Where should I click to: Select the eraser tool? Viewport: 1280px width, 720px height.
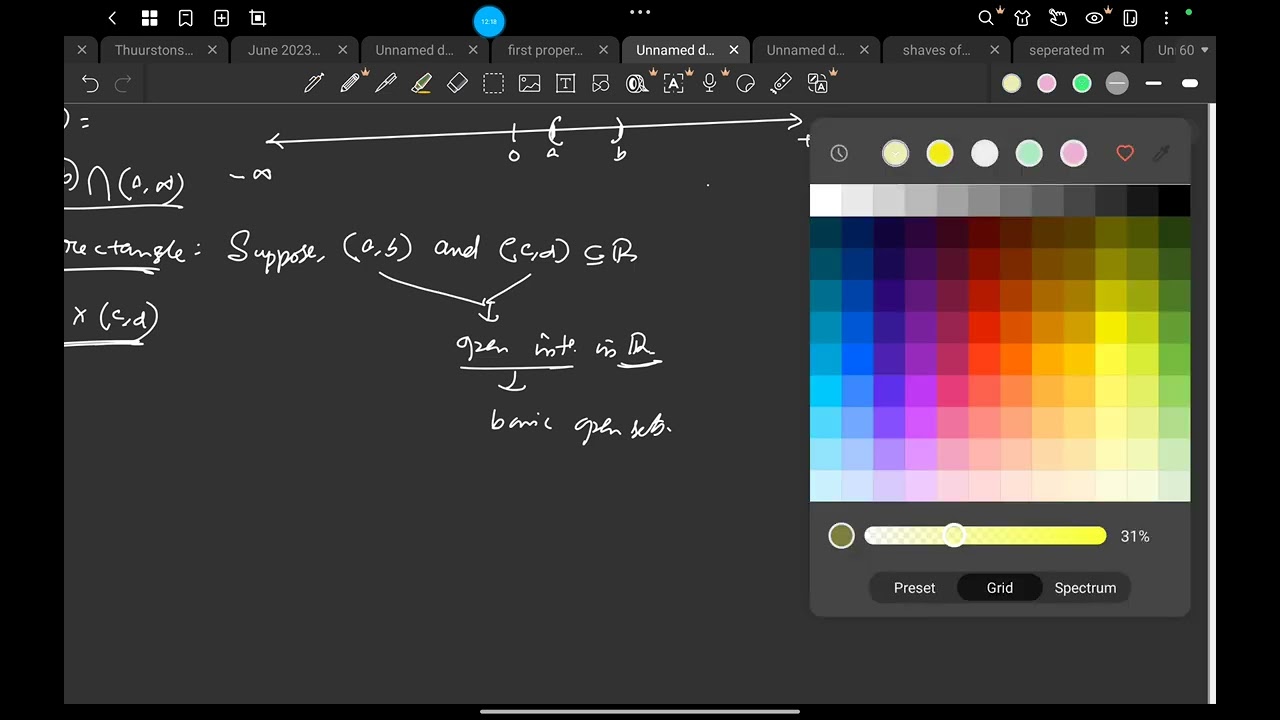[x=457, y=84]
